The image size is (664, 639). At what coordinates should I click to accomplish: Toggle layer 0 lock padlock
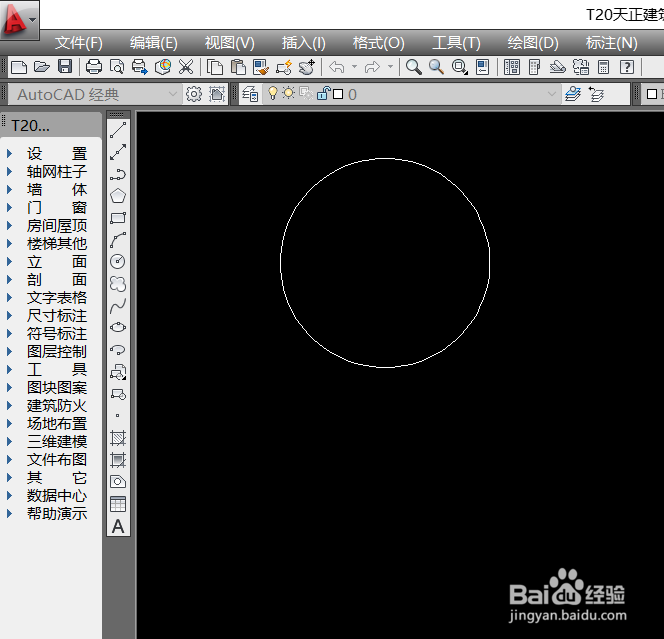[x=323, y=93]
